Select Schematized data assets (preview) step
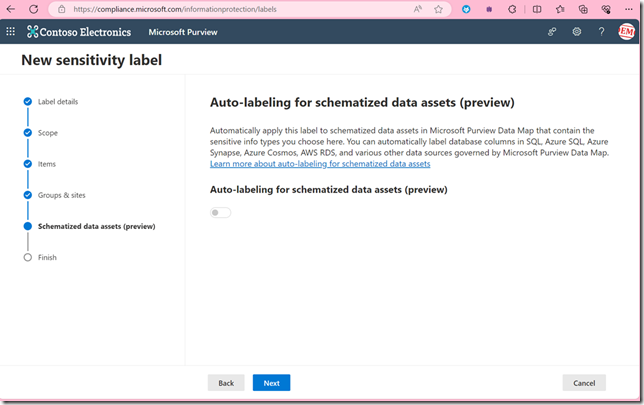 pyautogui.click(x=97, y=226)
